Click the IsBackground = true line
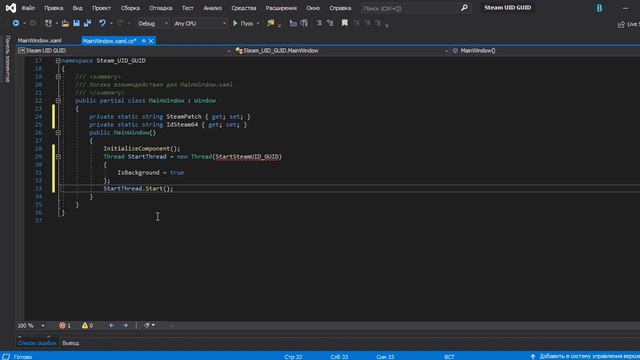The height and width of the screenshot is (360, 640). pyautogui.click(x=151, y=173)
